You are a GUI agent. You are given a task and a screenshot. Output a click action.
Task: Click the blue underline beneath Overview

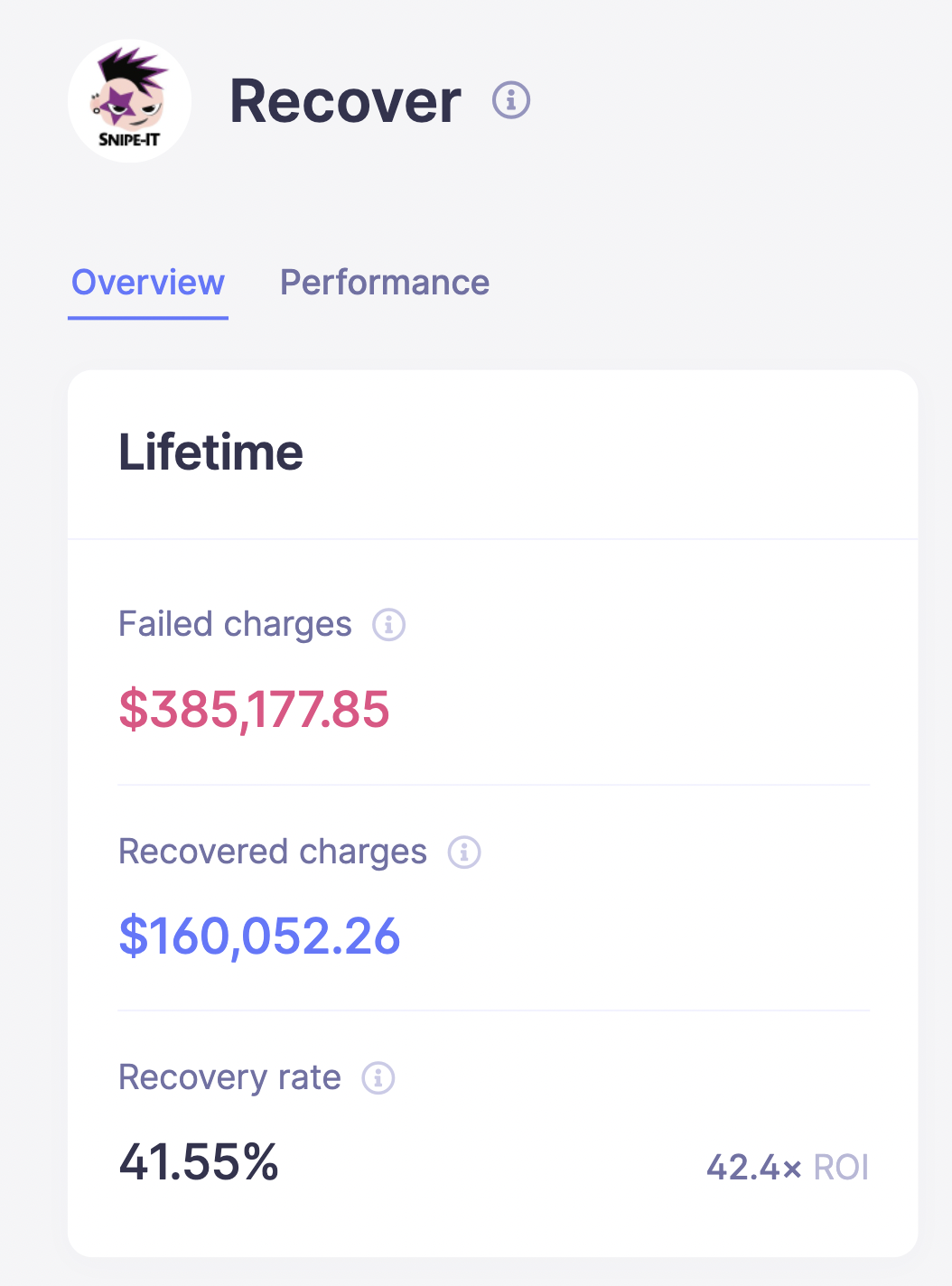148,317
